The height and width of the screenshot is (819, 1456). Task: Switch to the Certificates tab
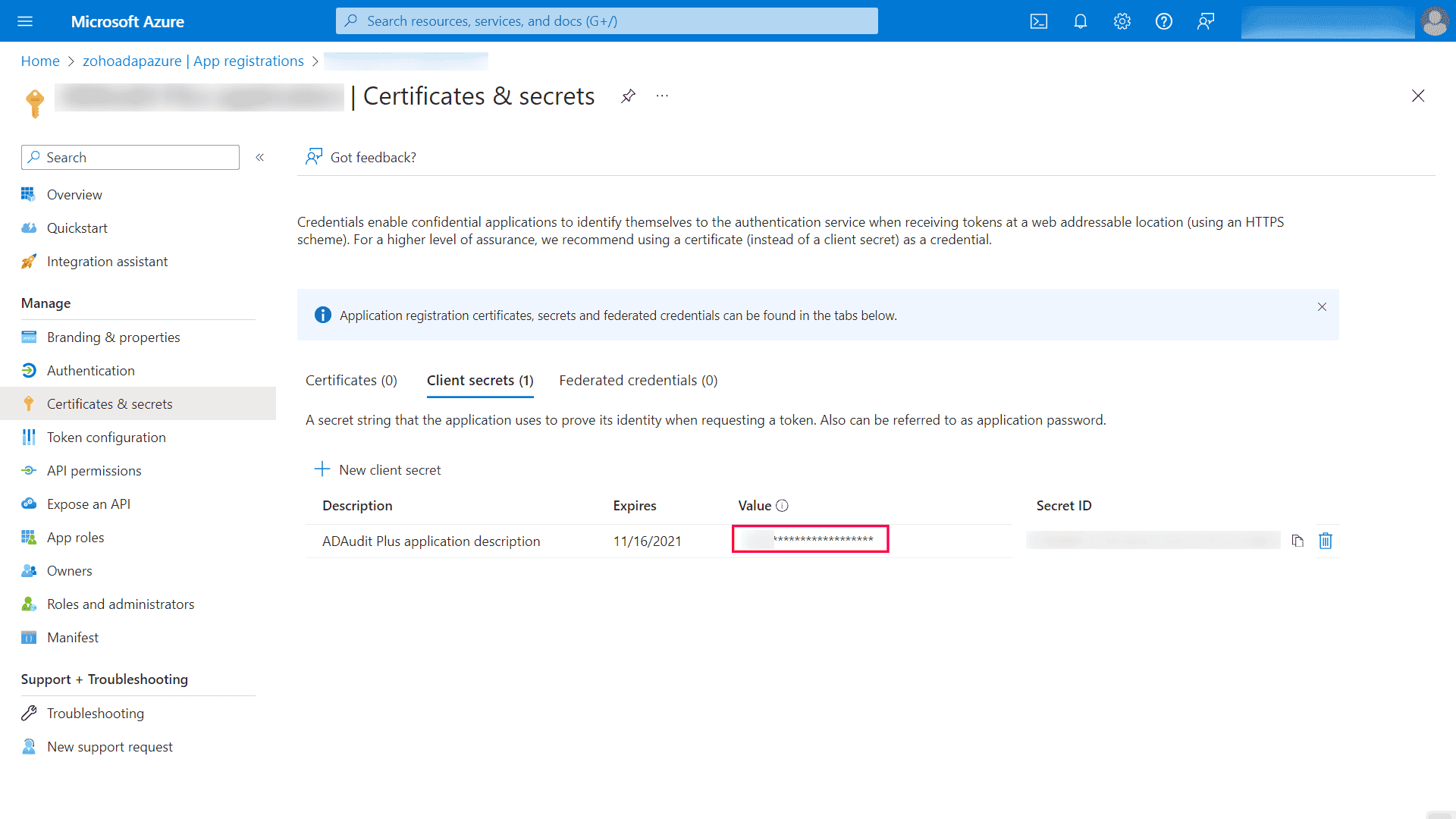351,380
